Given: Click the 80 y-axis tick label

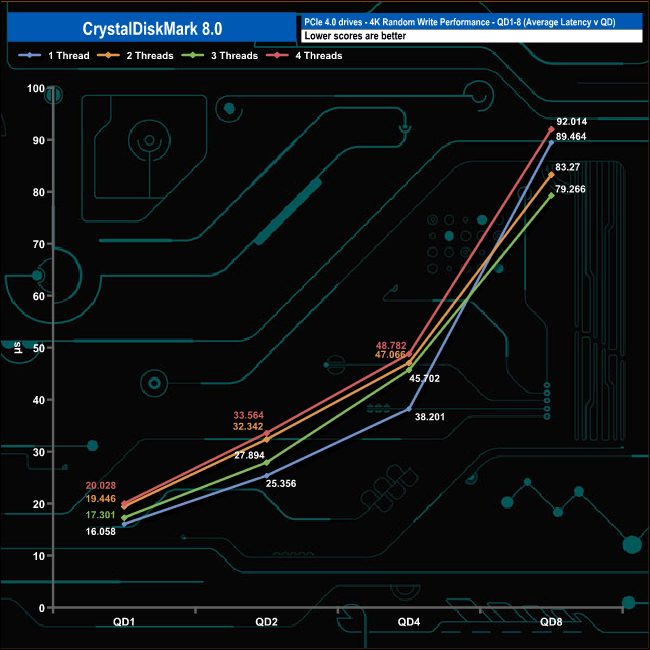Looking at the screenshot, I should coord(39,192).
